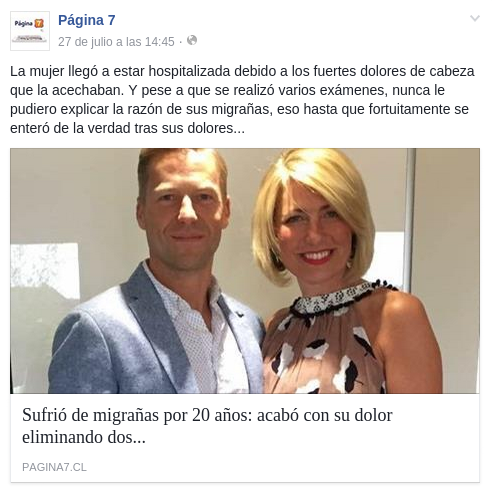Visit the Página 7 page name link

(x=87, y=20)
